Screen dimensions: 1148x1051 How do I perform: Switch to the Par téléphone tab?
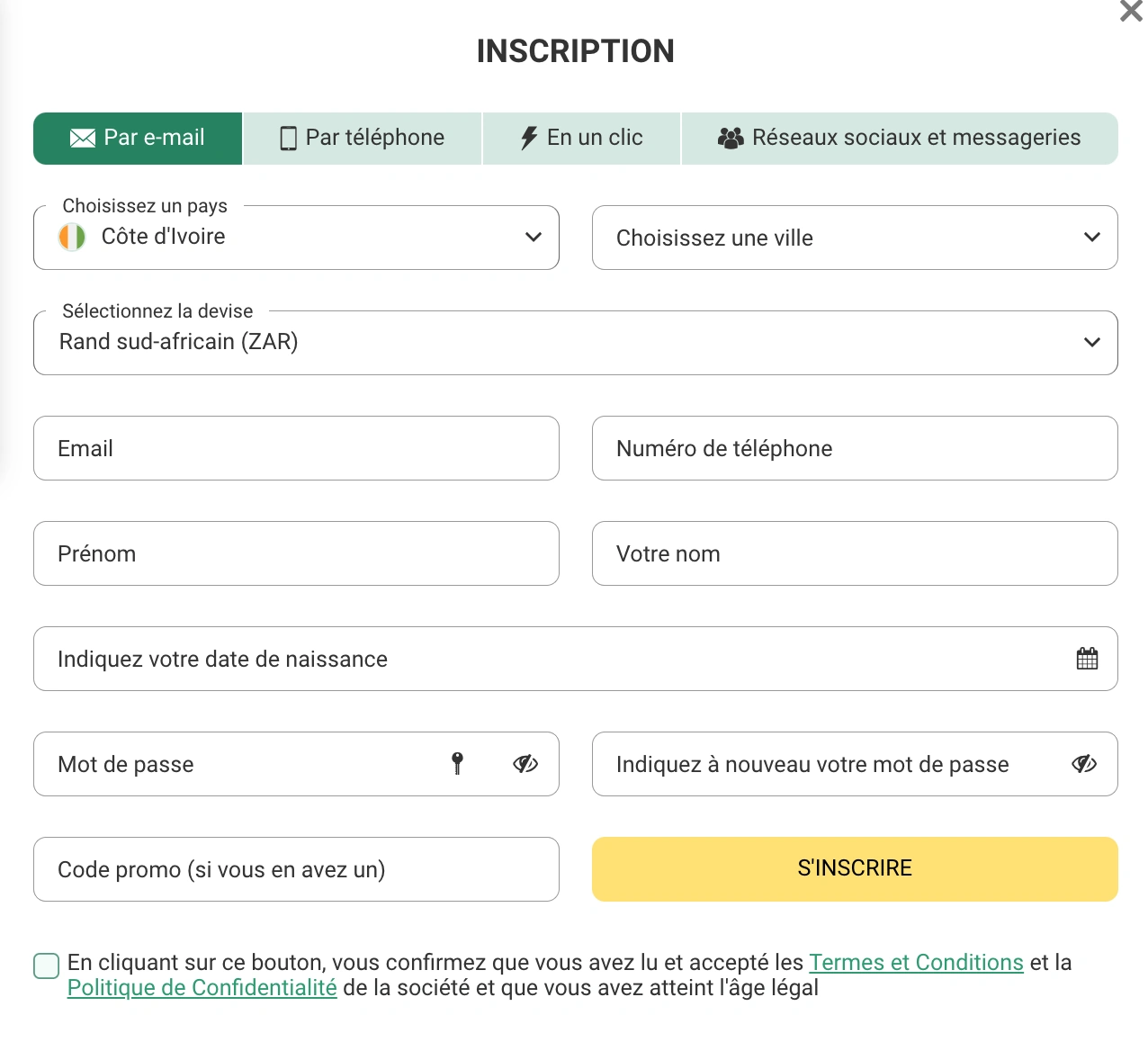[x=363, y=139]
